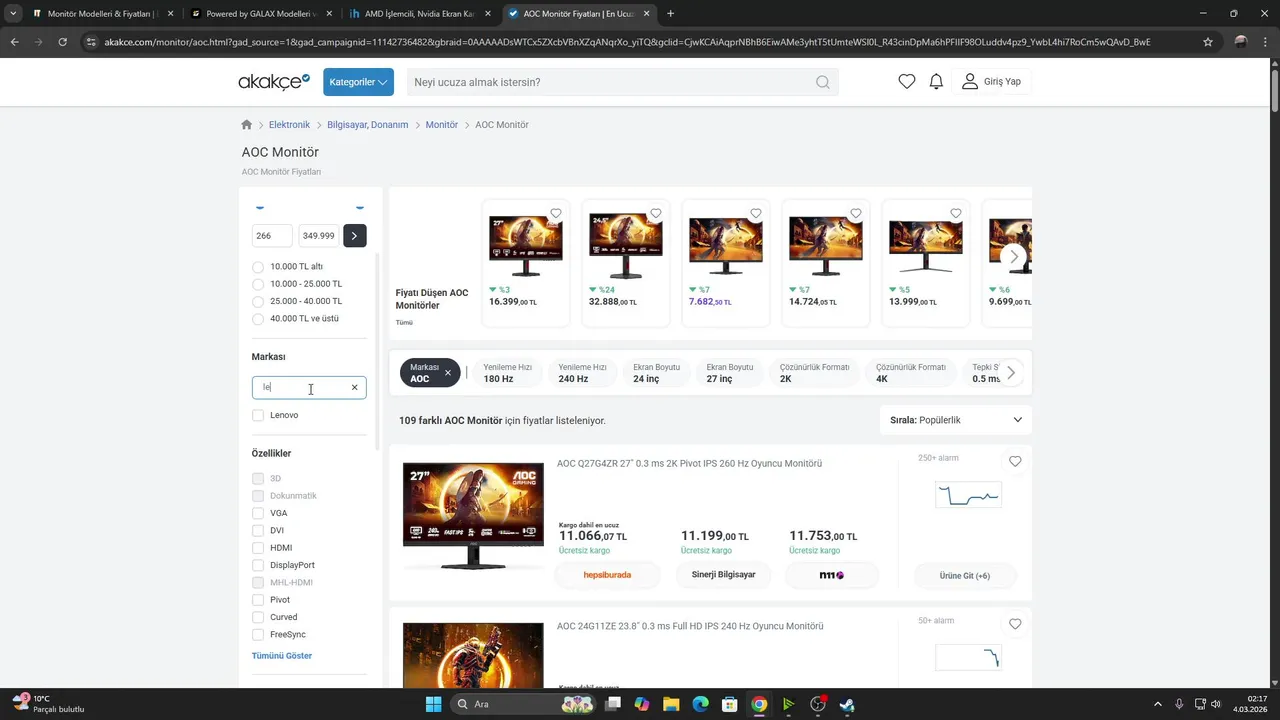Click the search magnifier icon
Screen dimensions: 1280x720
[x=822, y=82]
